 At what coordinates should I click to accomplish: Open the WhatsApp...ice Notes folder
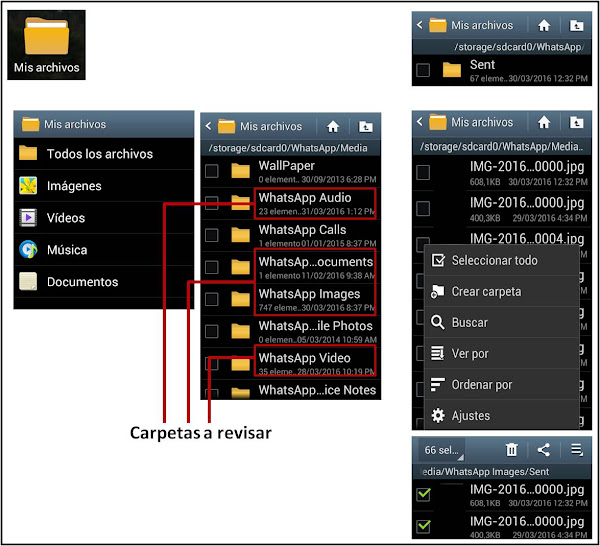tap(290, 390)
